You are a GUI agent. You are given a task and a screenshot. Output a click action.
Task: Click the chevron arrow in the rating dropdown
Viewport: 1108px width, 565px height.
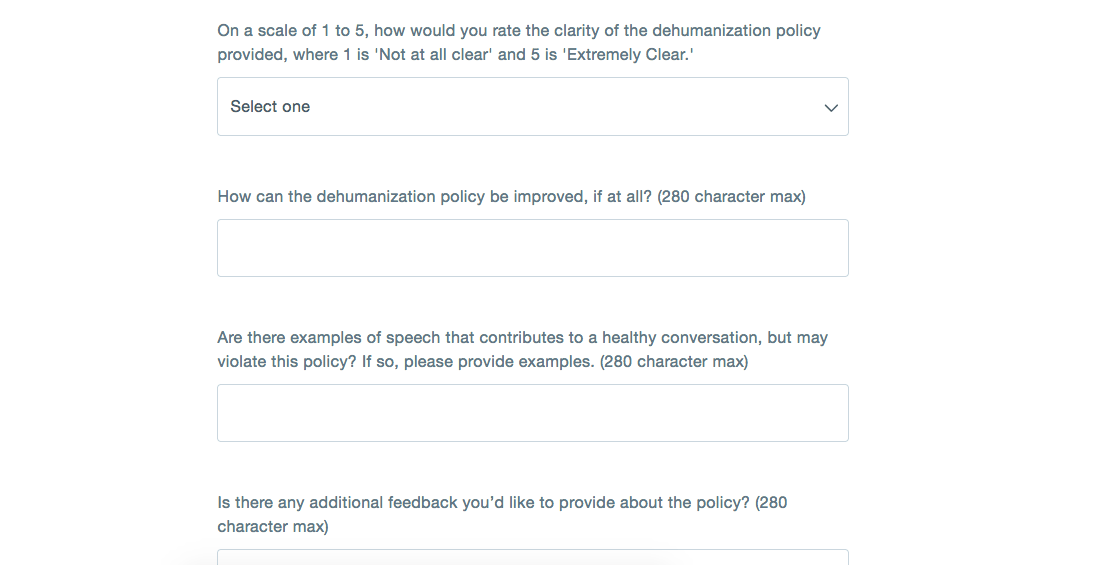831,108
